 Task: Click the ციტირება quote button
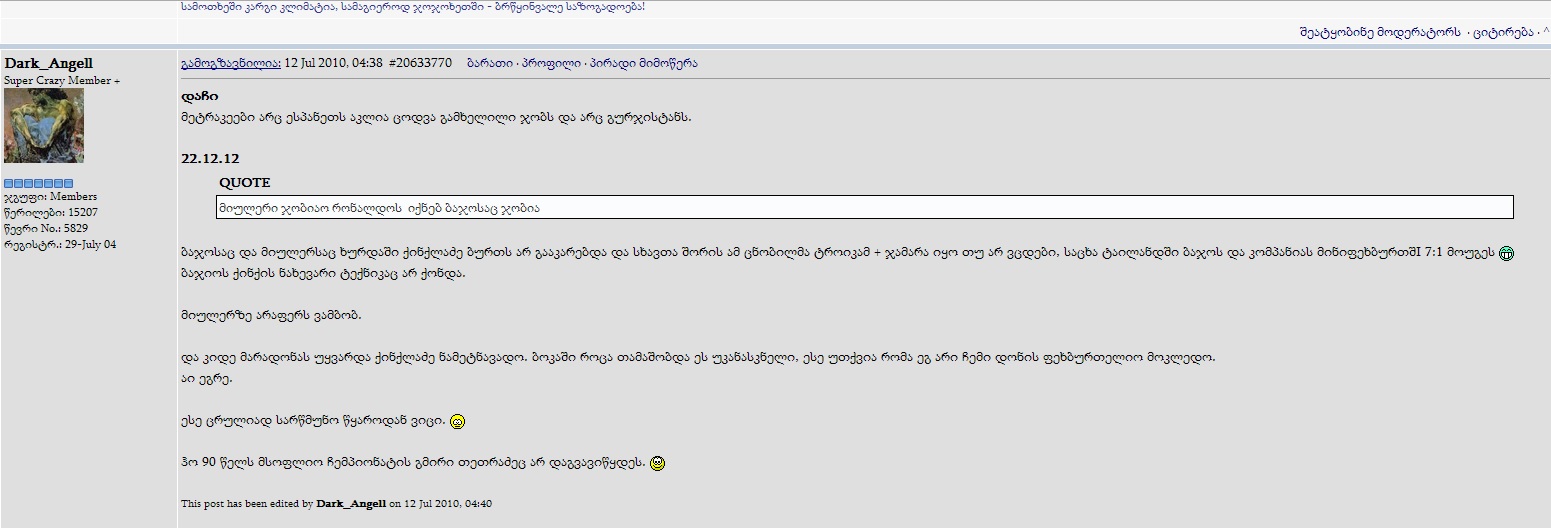1503,32
